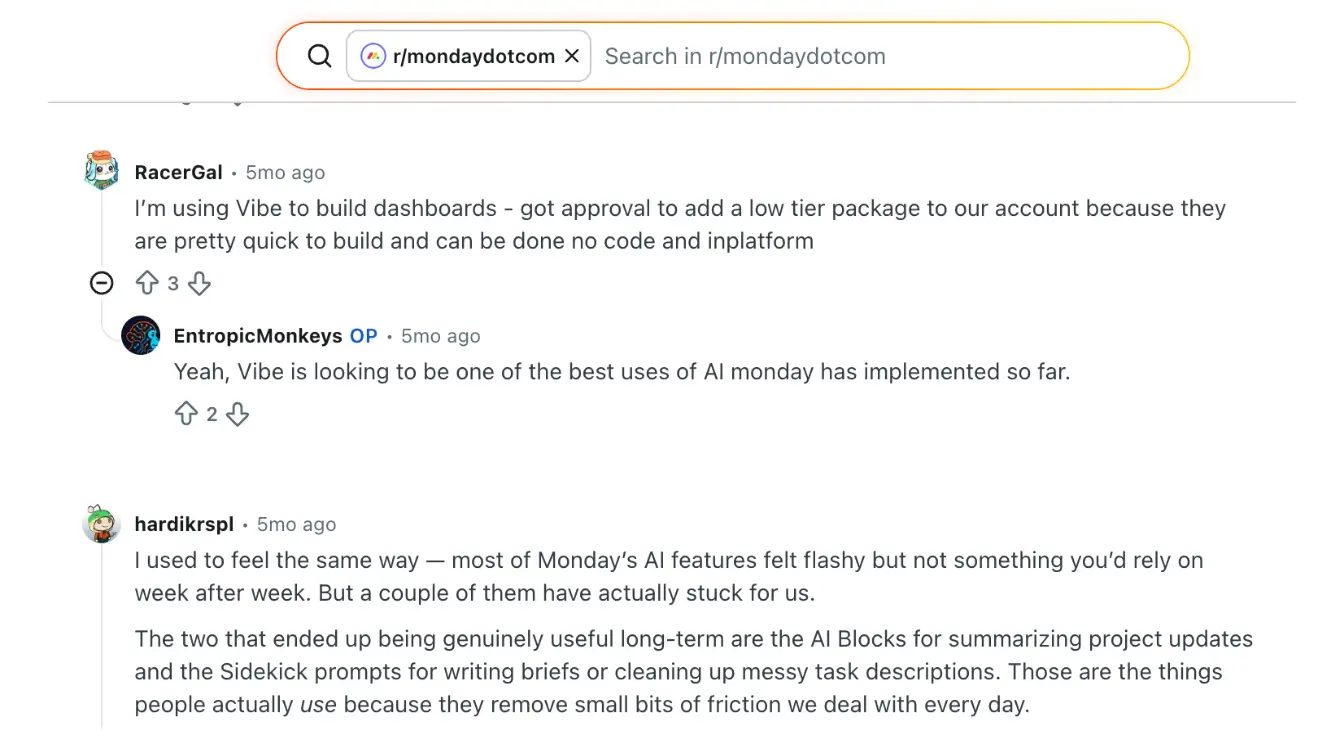Image resolution: width=1330 pixels, height=746 pixels.
Task: Click the search magnifier icon
Action: tap(320, 55)
